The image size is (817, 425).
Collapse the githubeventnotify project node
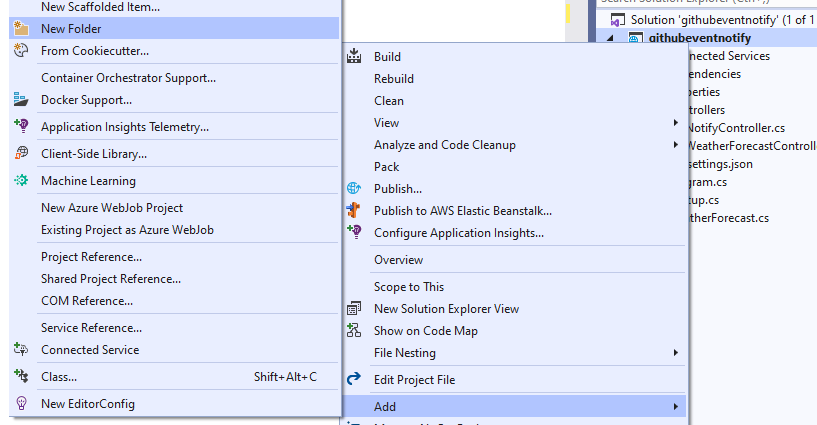(x=610, y=38)
